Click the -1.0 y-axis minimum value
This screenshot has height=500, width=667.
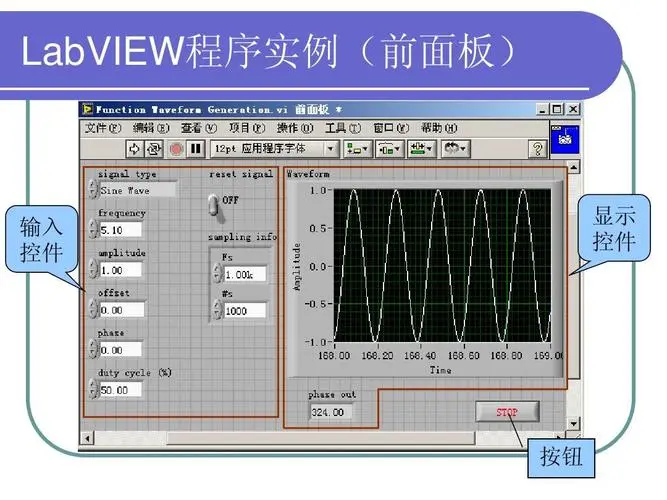(315, 342)
